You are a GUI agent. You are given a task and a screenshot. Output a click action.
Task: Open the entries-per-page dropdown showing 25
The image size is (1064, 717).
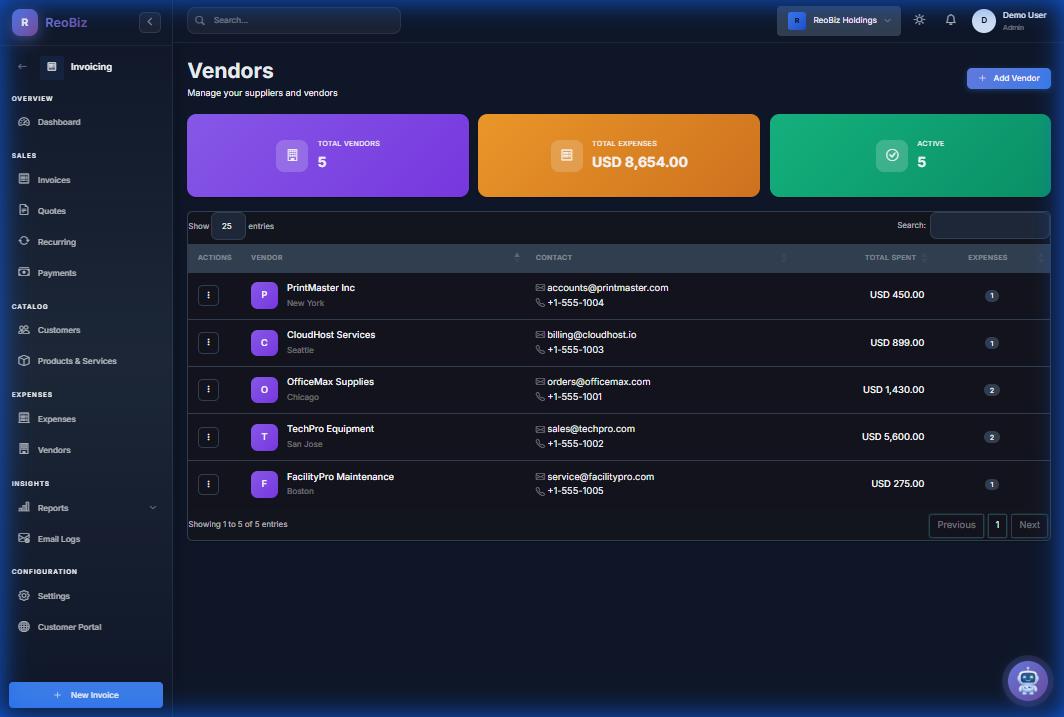pyautogui.click(x=228, y=225)
